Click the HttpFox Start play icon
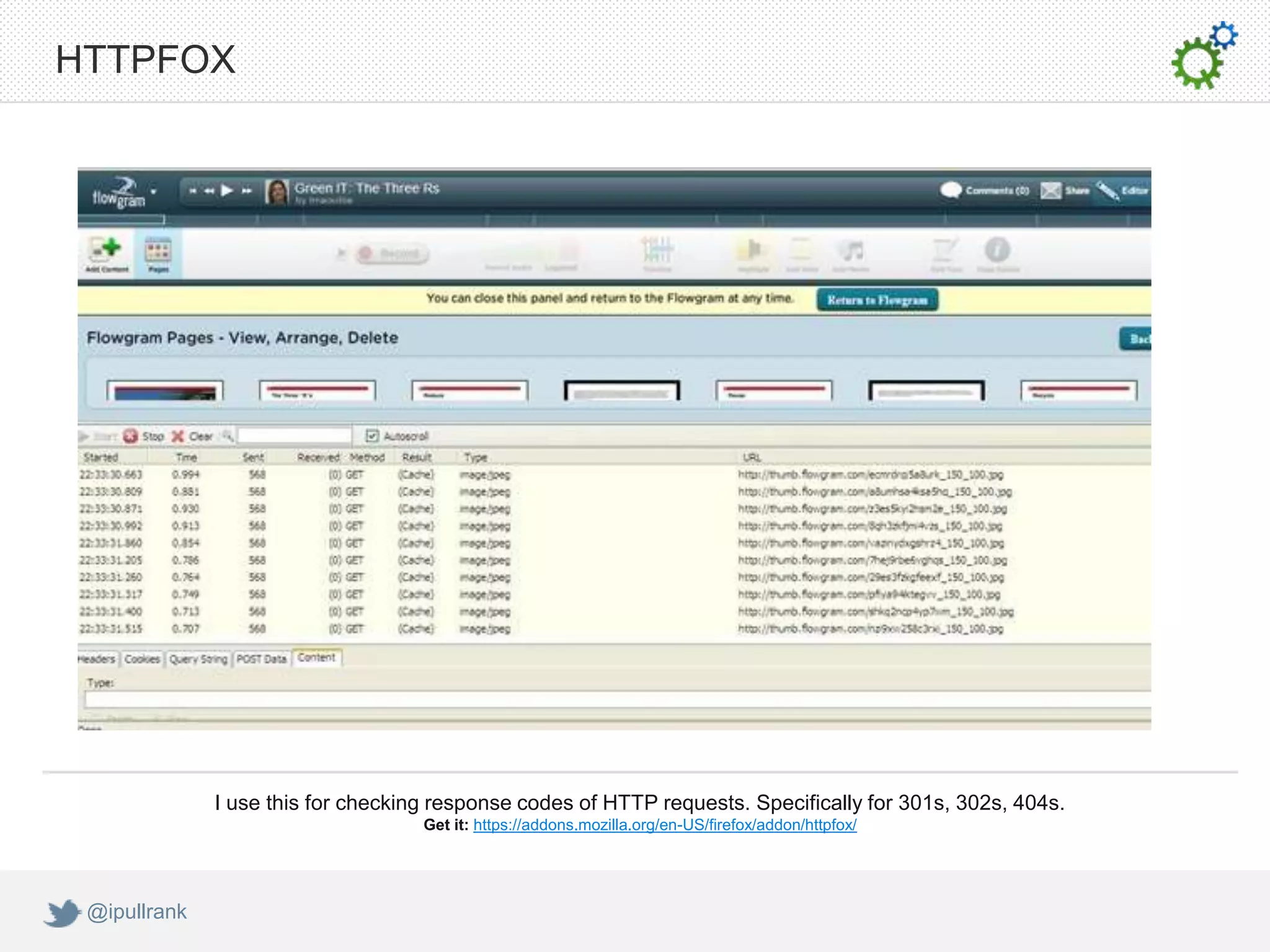The height and width of the screenshot is (952, 1270). [x=83, y=436]
